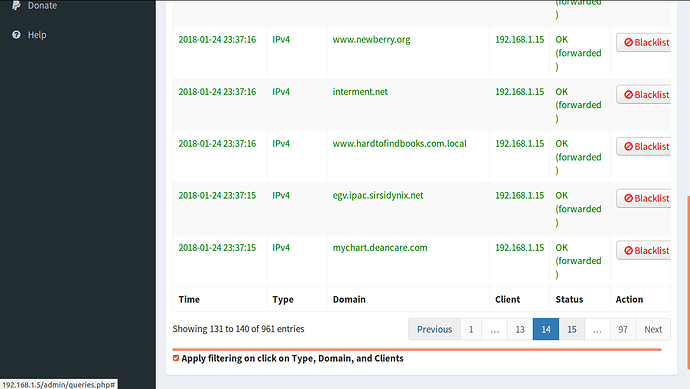Click timestamp of interment.net row
The image size is (690, 389).
click(217, 92)
